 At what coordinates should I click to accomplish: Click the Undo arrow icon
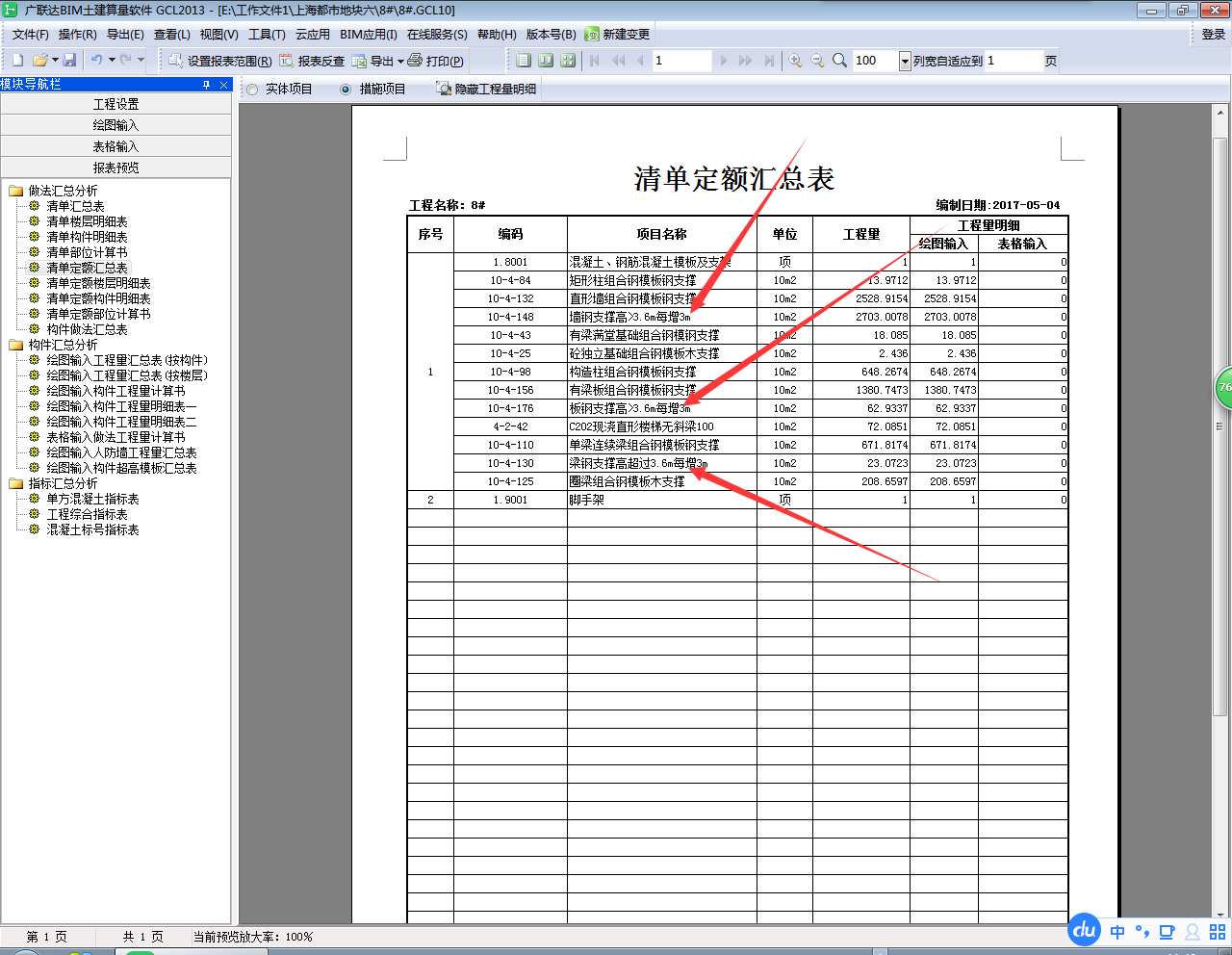click(96, 60)
